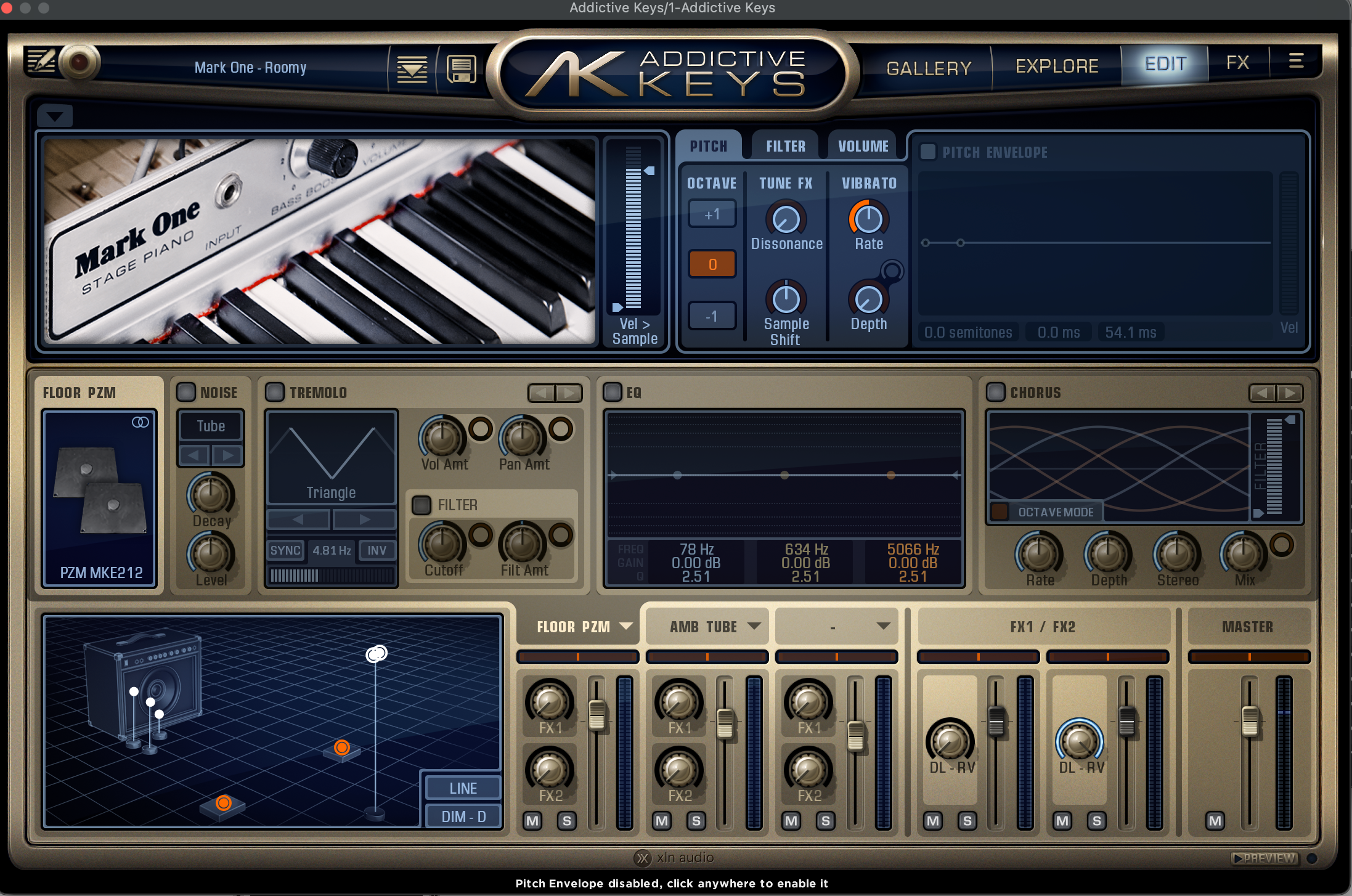Select next chorus preset arrow
Viewport: 1352px width, 896px height.
[x=1290, y=393]
